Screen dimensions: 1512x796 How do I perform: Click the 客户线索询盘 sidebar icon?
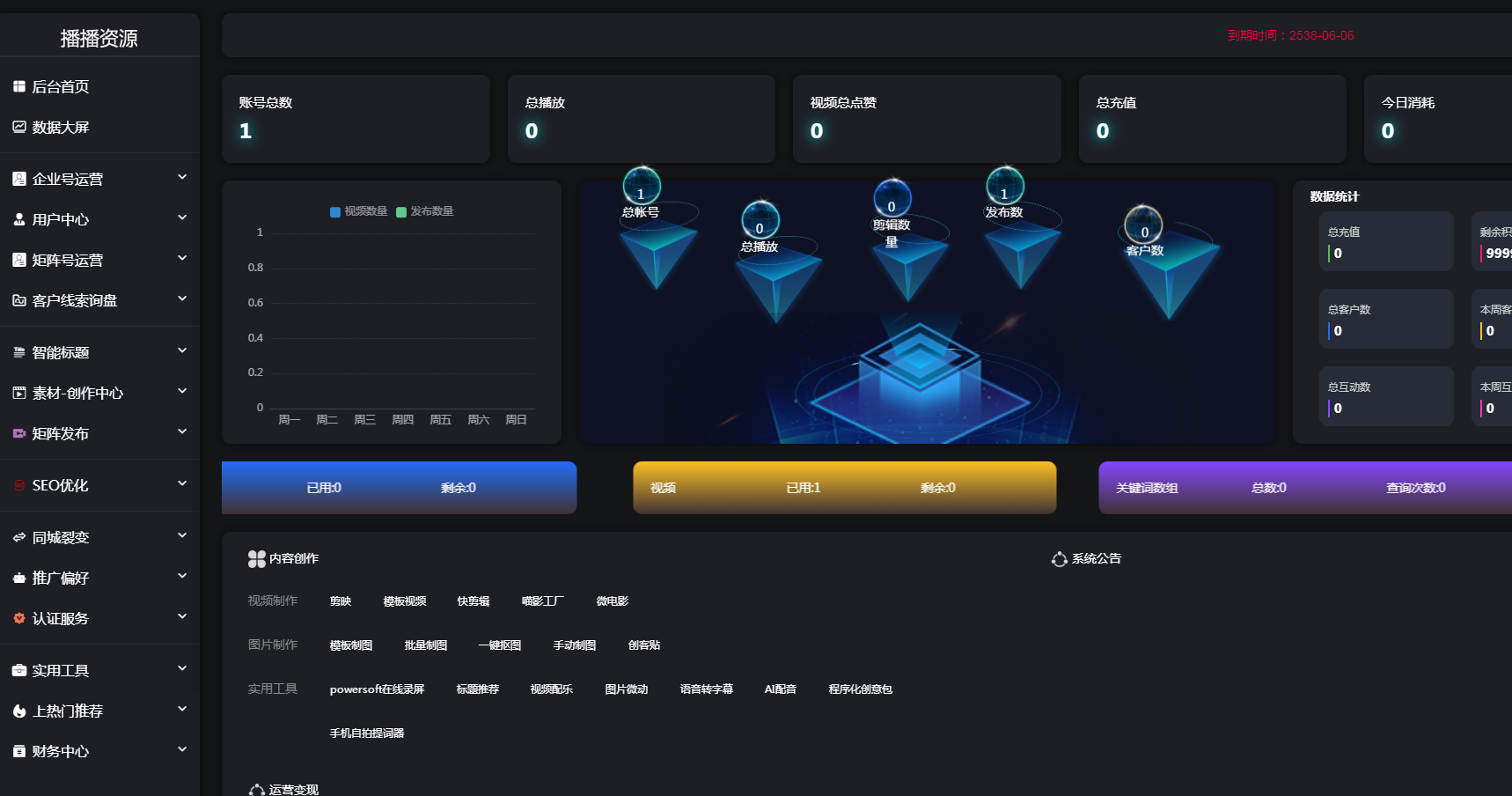coord(19,300)
